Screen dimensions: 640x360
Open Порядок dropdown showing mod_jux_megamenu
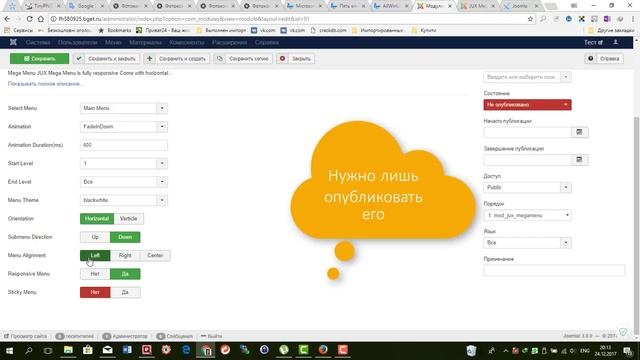tap(527, 215)
